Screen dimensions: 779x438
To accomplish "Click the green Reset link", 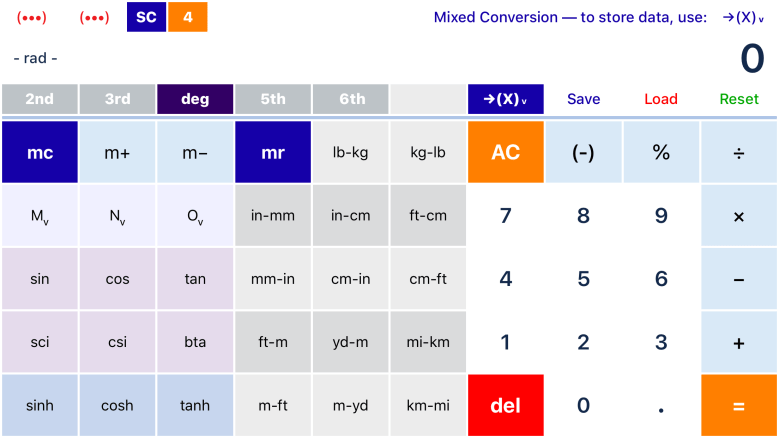I will 739,99.
